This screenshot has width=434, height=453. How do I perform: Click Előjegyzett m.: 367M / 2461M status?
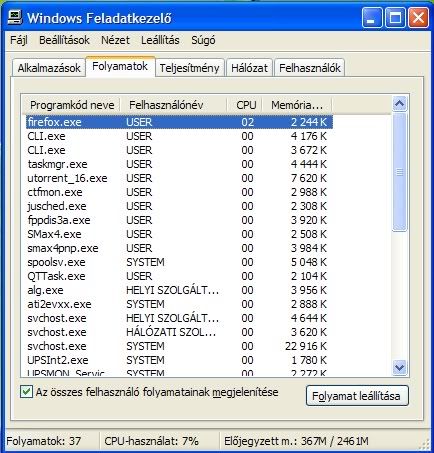tap(296, 441)
